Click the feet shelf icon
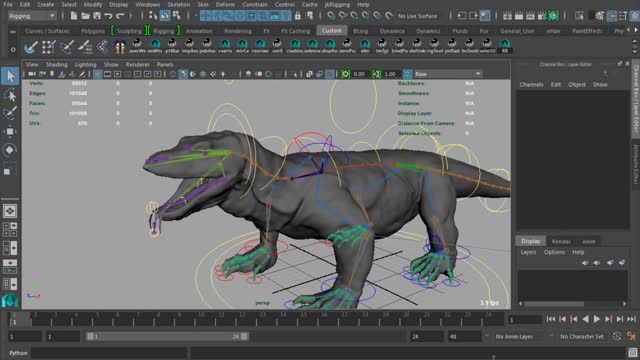 coord(120,47)
